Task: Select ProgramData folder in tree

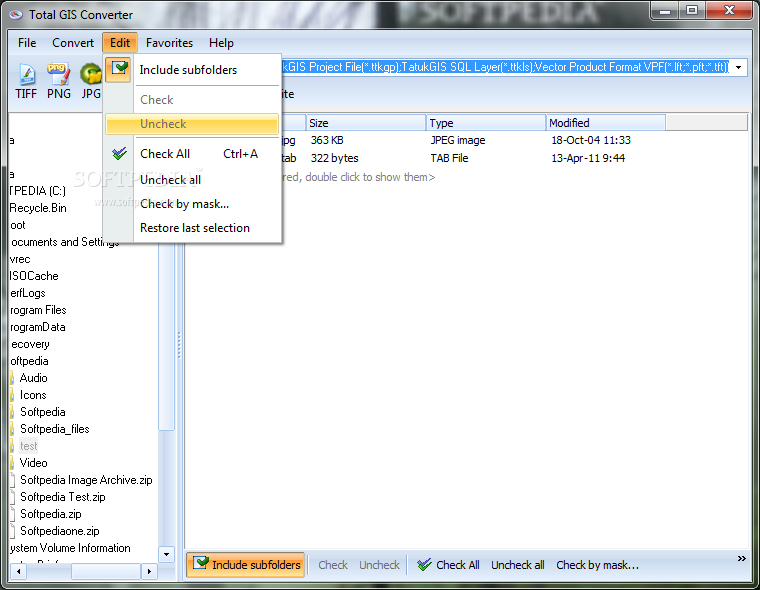Action: [37, 327]
